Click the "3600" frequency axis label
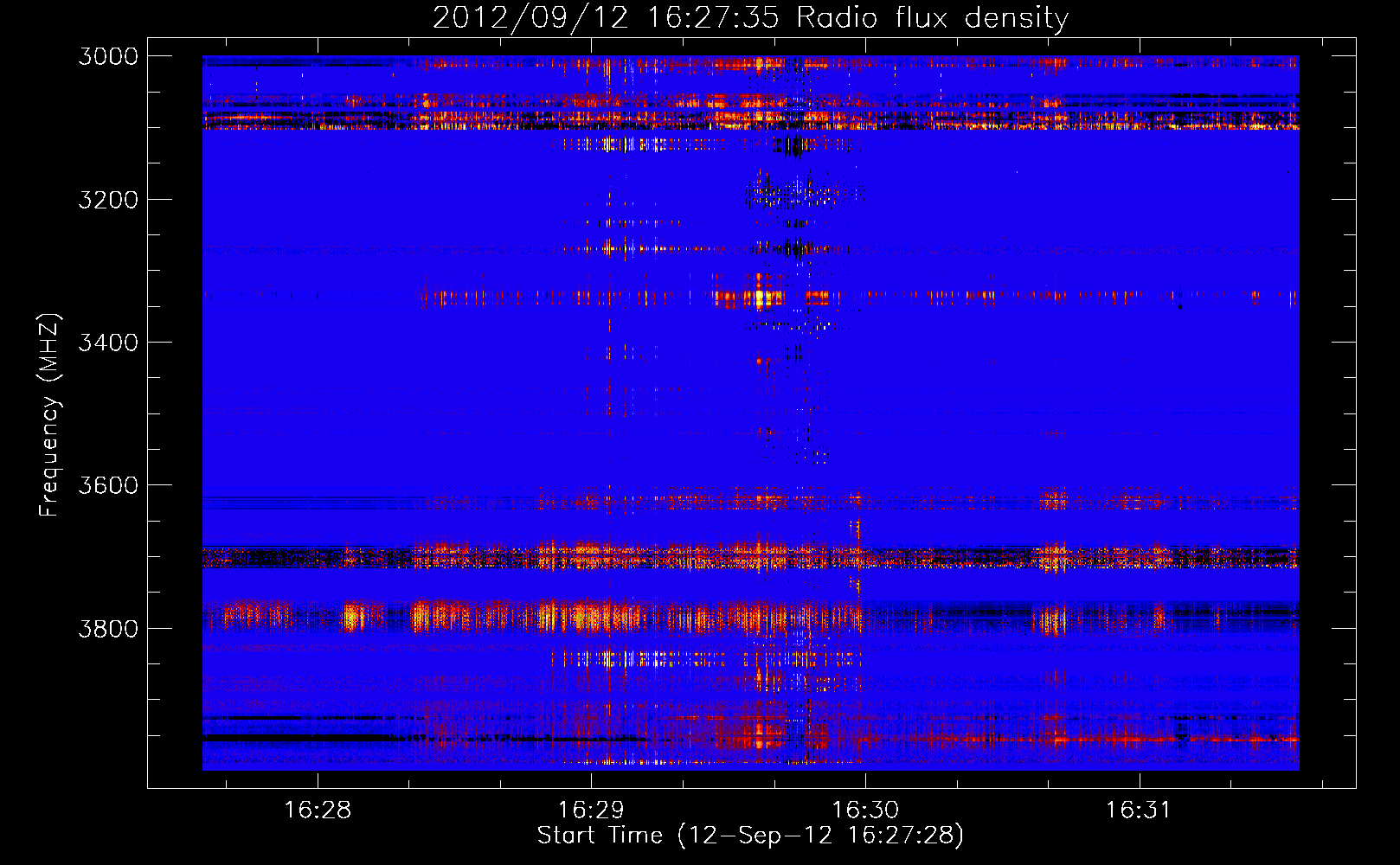 pos(108,485)
